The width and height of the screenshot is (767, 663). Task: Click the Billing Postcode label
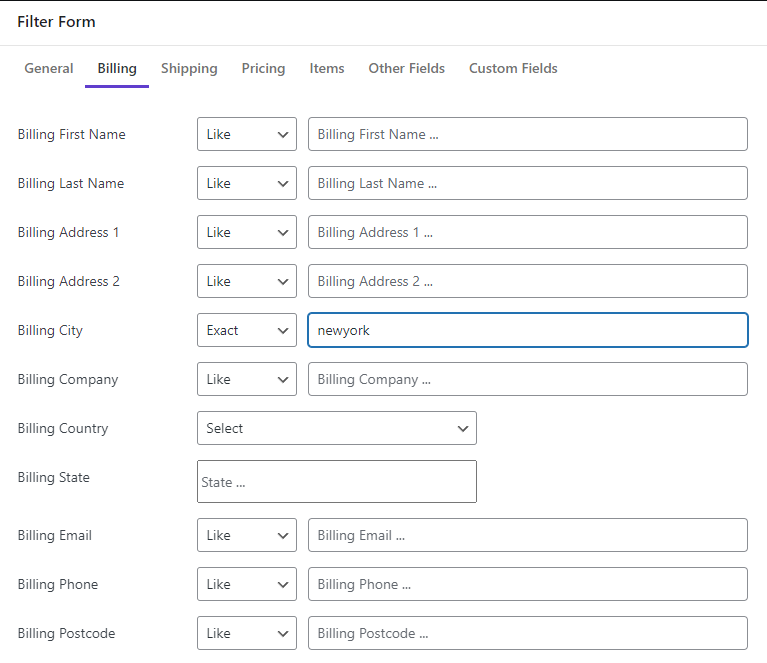pyautogui.click(x=67, y=633)
